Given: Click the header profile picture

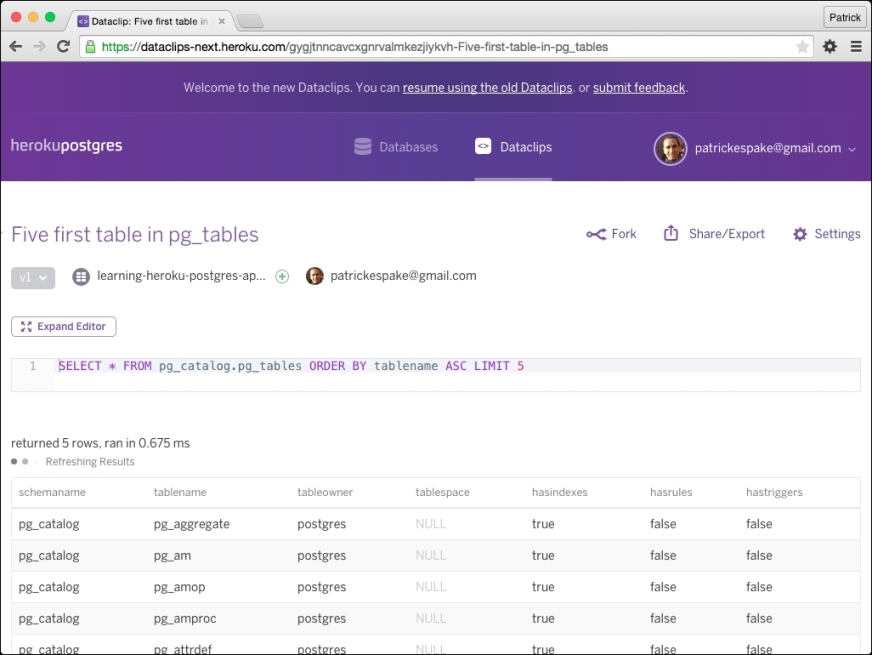Looking at the screenshot, I should click(x=670, y=148).
